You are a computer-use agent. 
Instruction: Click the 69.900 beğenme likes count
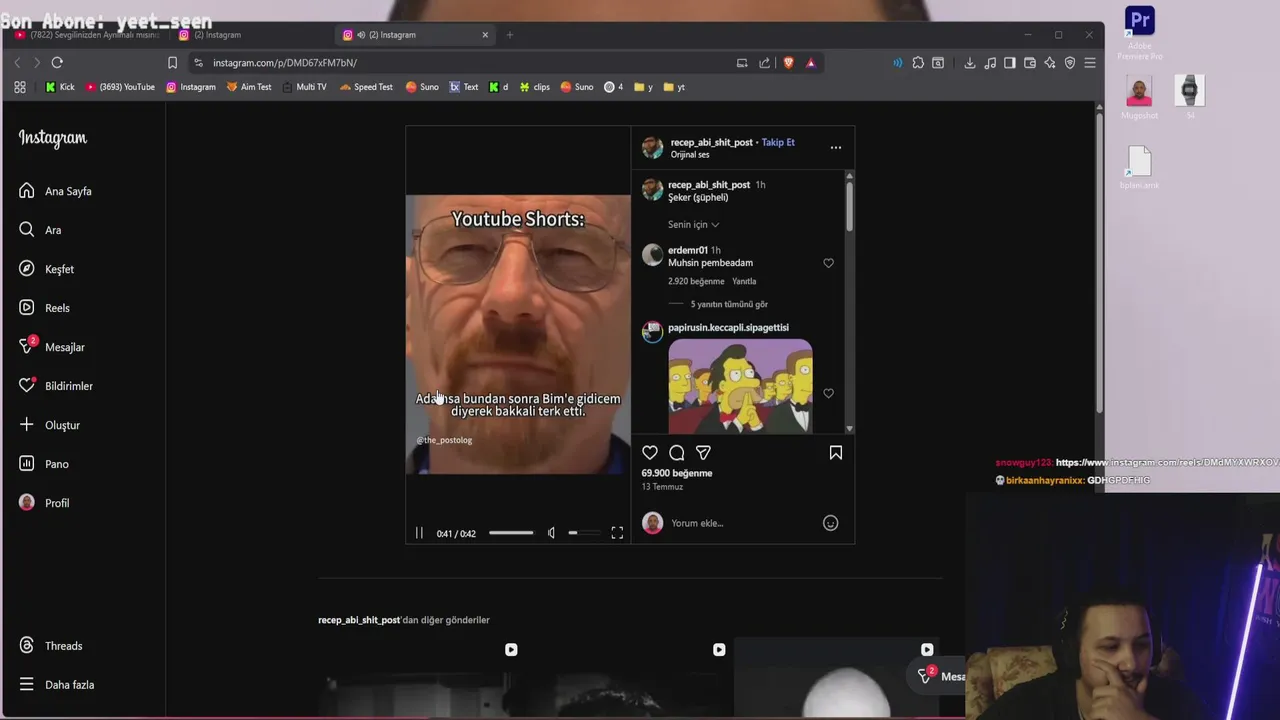click(677, 473)
